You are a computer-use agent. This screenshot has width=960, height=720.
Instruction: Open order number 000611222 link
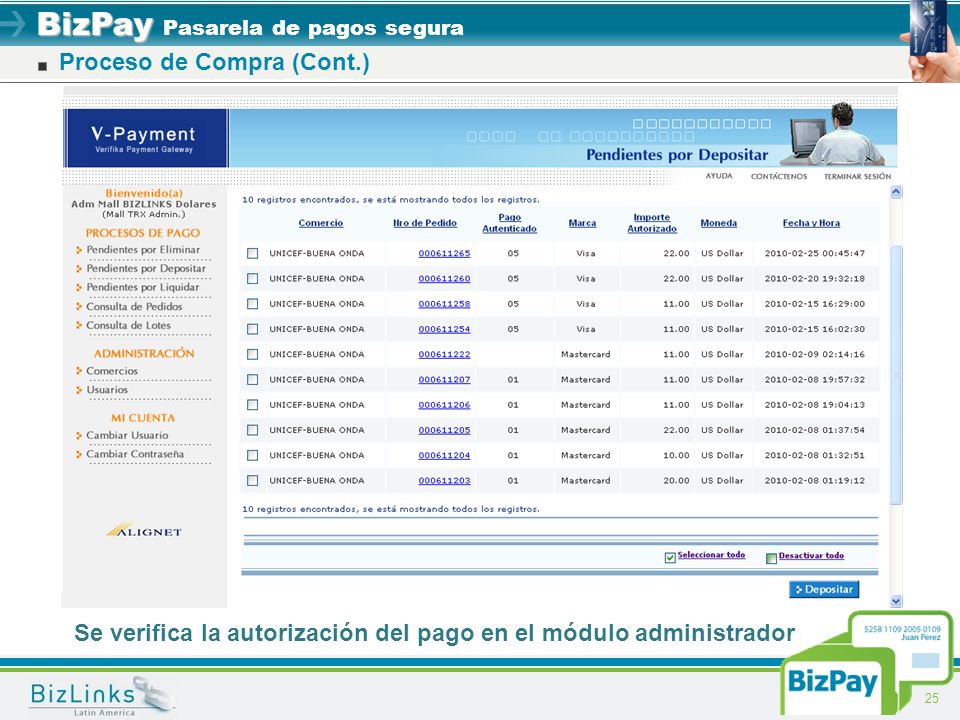coord(444,354)
